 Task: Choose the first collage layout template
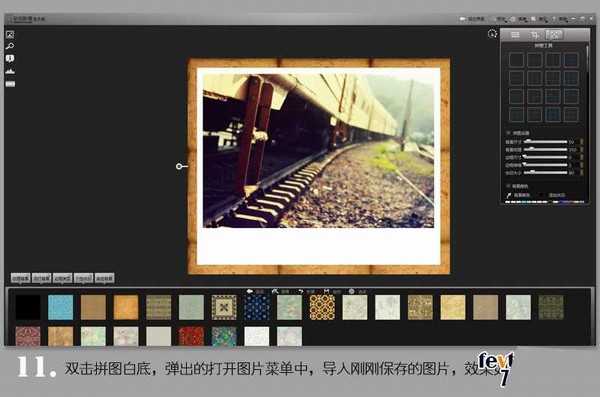(516, 60)
